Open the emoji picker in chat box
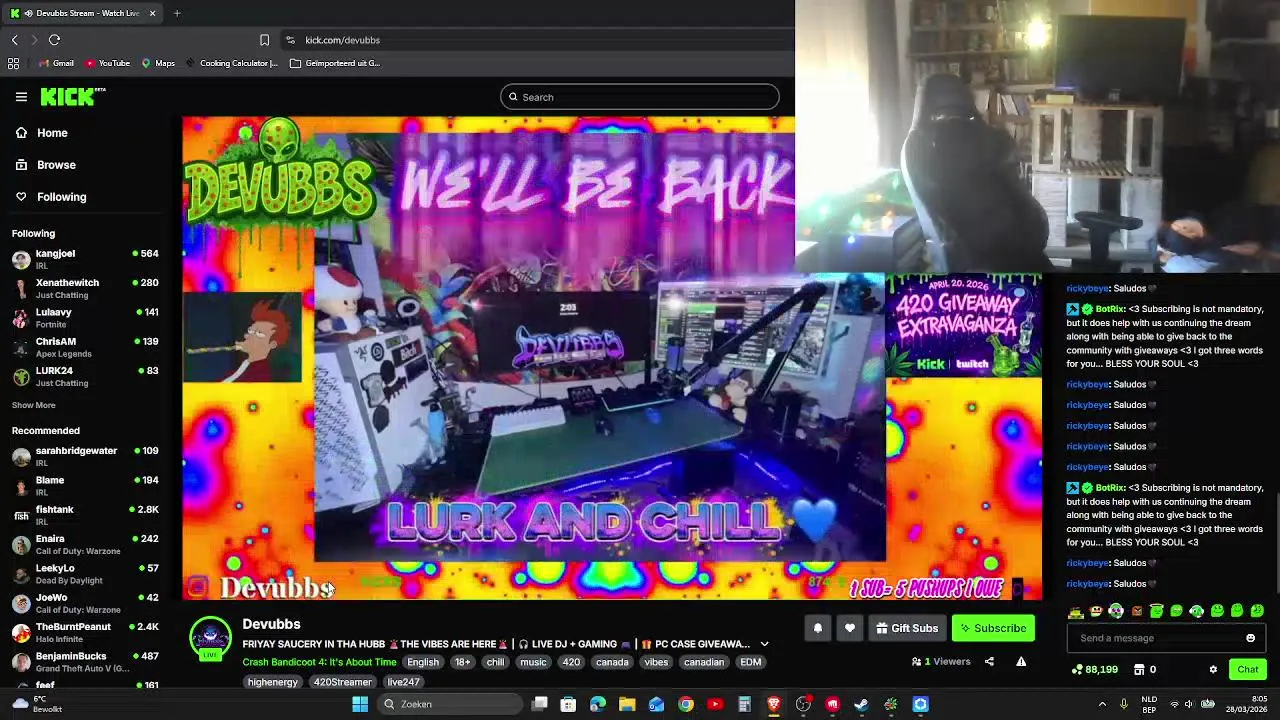 (1250, 638)
